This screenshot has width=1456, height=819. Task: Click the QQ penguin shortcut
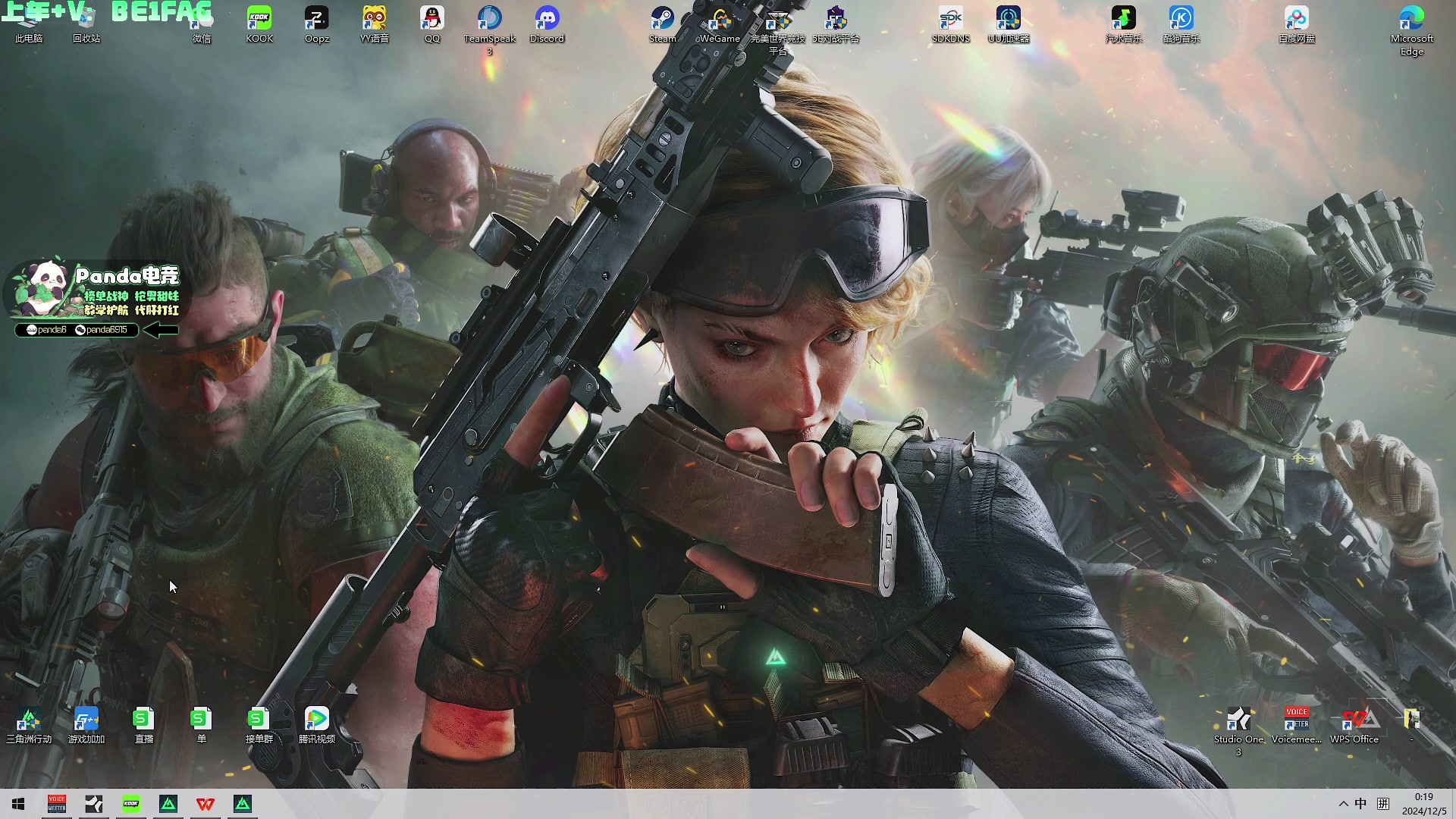coord(432,24)
